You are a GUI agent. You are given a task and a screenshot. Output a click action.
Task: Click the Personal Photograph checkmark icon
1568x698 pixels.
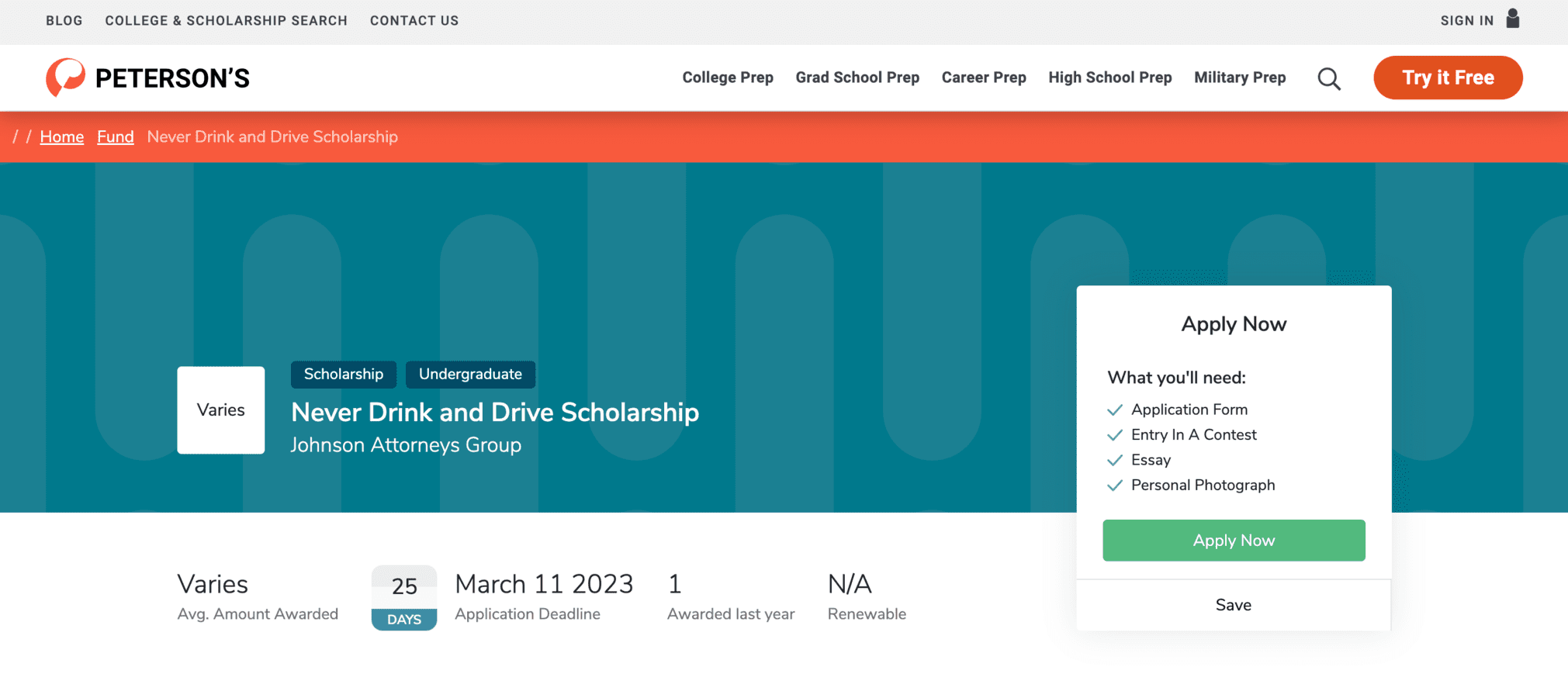1115,485
